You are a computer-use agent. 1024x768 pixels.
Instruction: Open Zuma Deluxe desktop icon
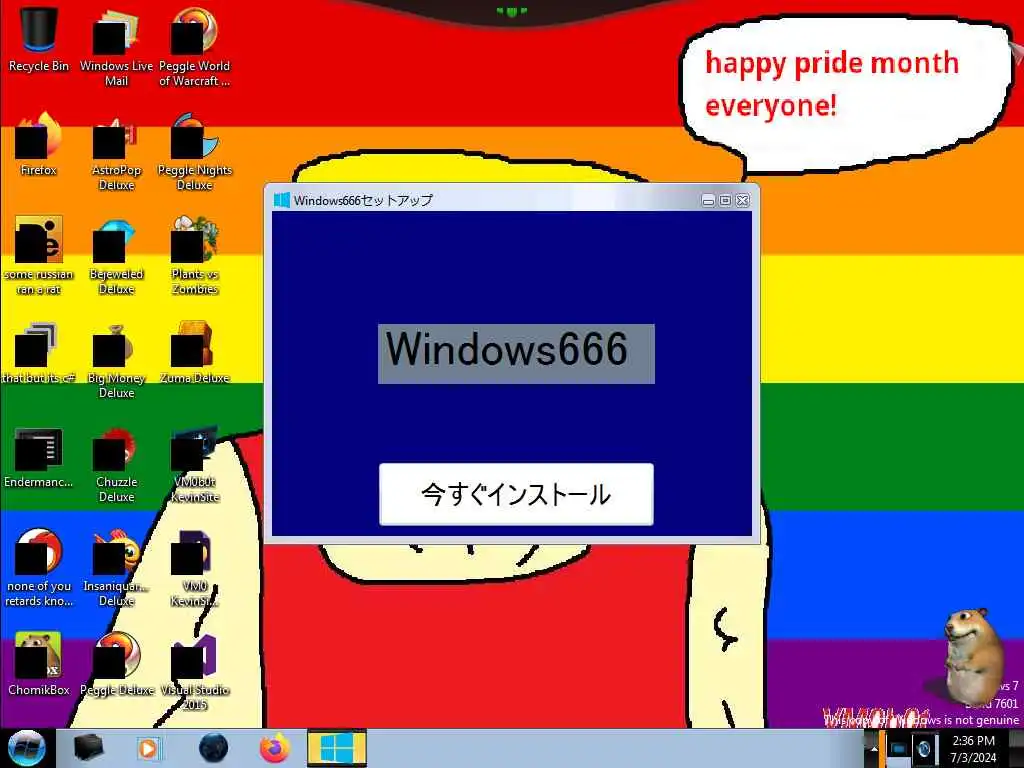194,353
